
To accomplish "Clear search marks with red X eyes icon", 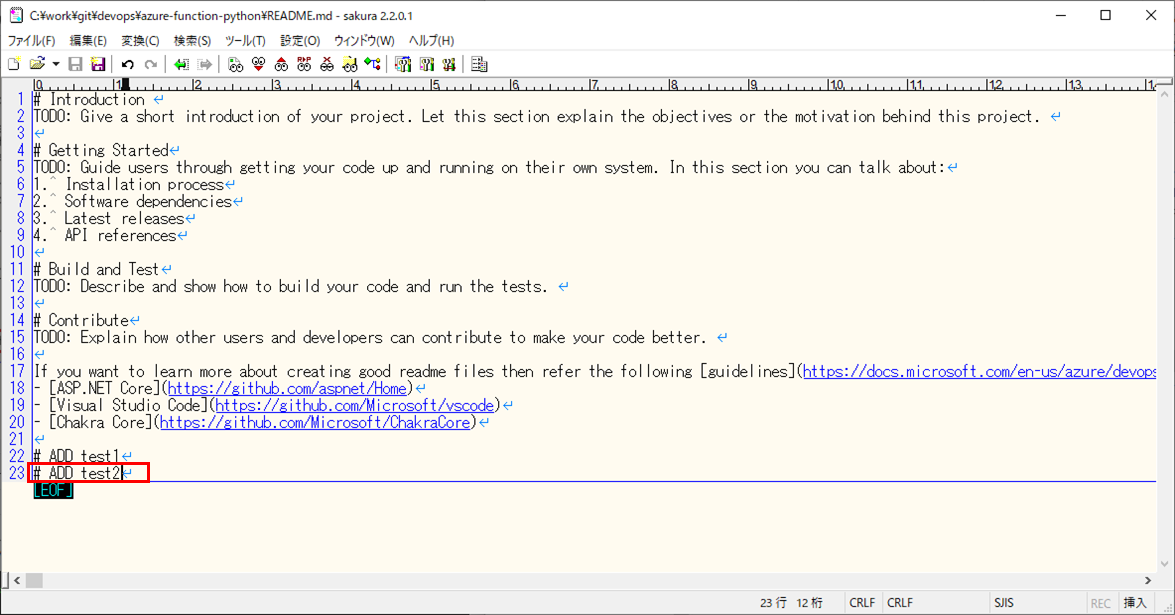I will point(327,64).
